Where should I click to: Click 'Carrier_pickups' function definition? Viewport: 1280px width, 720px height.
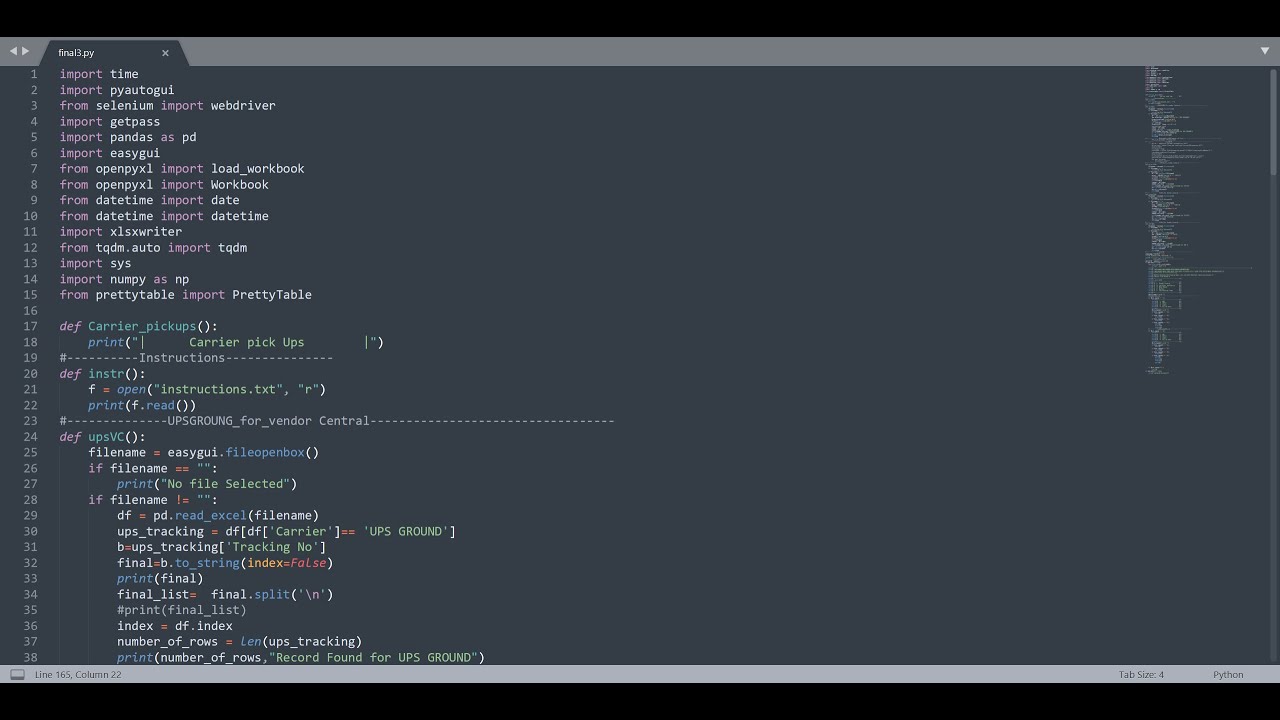(142, 326)
